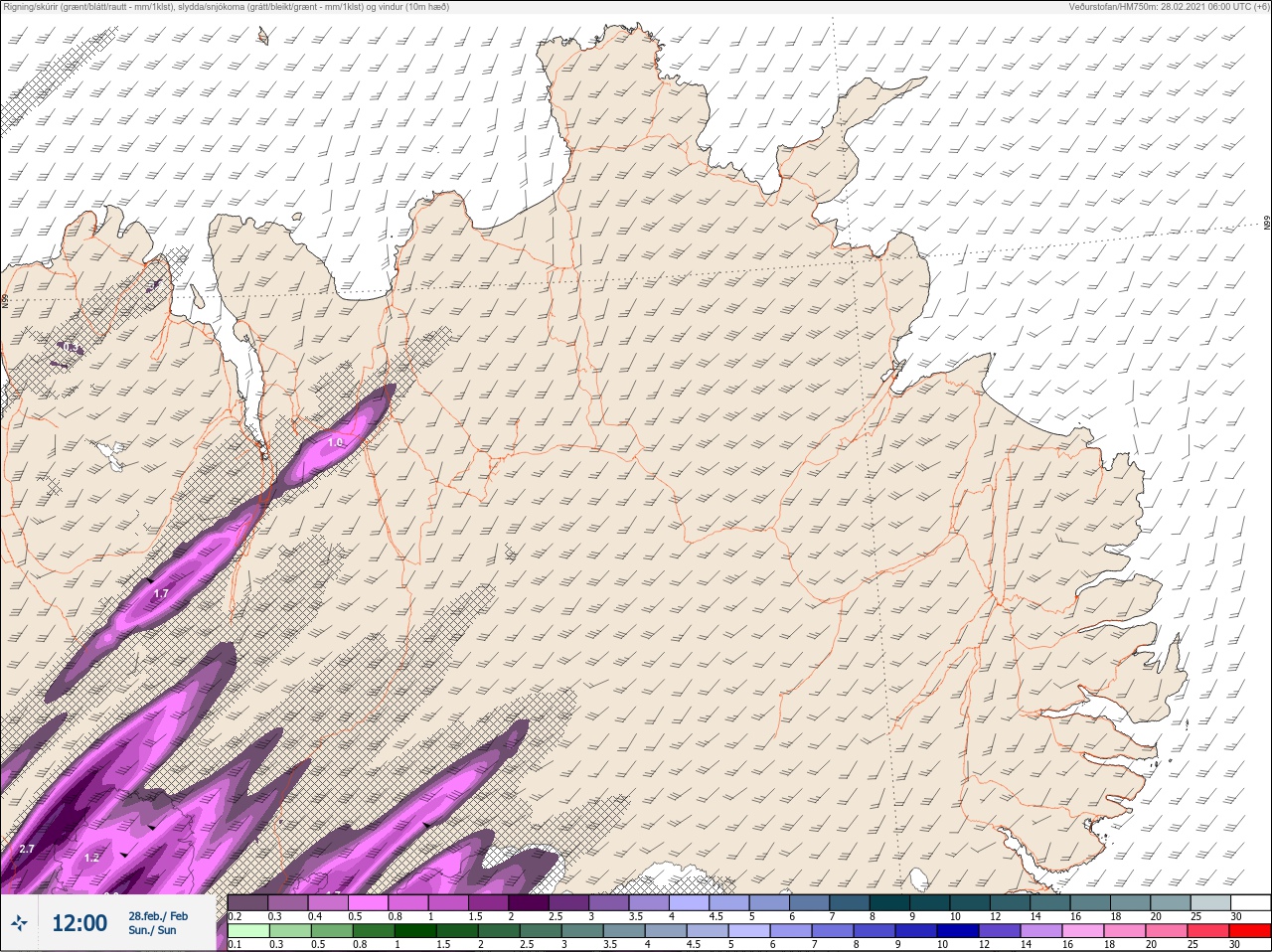This screenshot has height=952, width=1272.
Task: Click the 12:00 forecast time label
Action: (79, 923)
